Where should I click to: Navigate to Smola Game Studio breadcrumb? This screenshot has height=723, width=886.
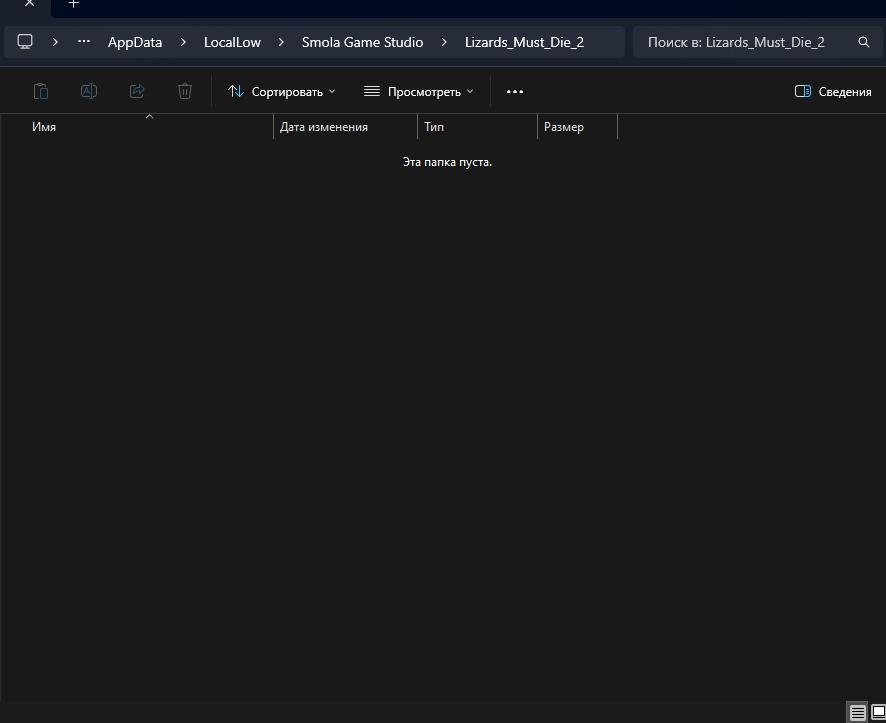pyautogui.click(x=362, y=42)
